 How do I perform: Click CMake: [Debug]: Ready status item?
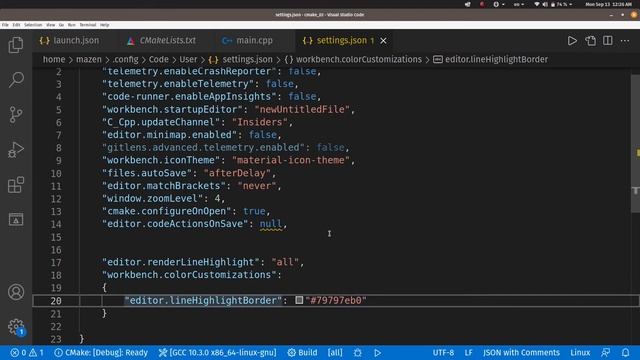[x=101, y=353]
